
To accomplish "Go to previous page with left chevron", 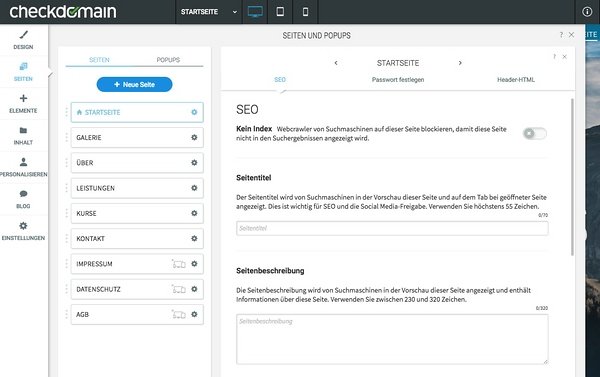I will point(336,63).
